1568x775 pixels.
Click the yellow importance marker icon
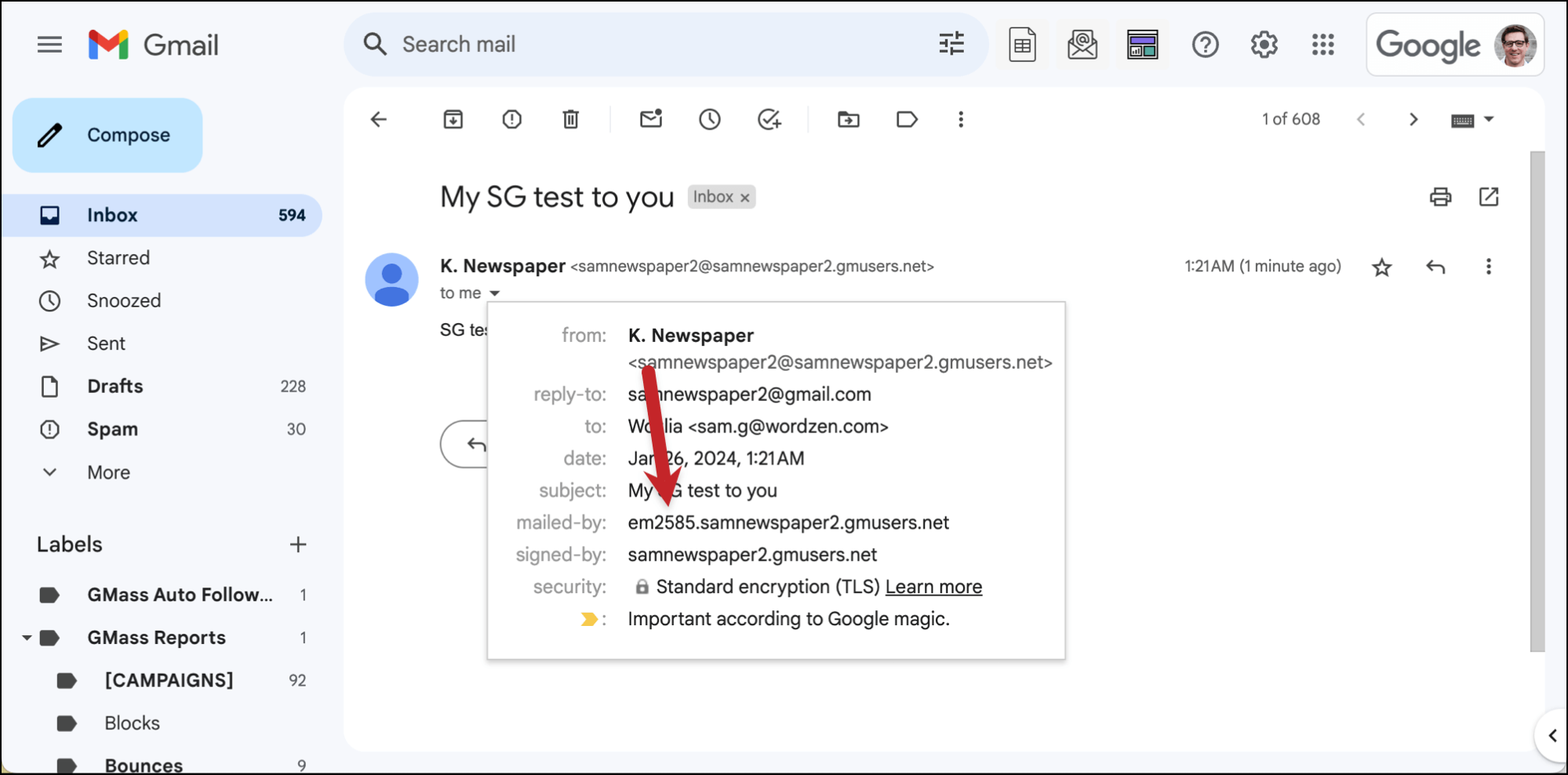click(x=588, y=620)
